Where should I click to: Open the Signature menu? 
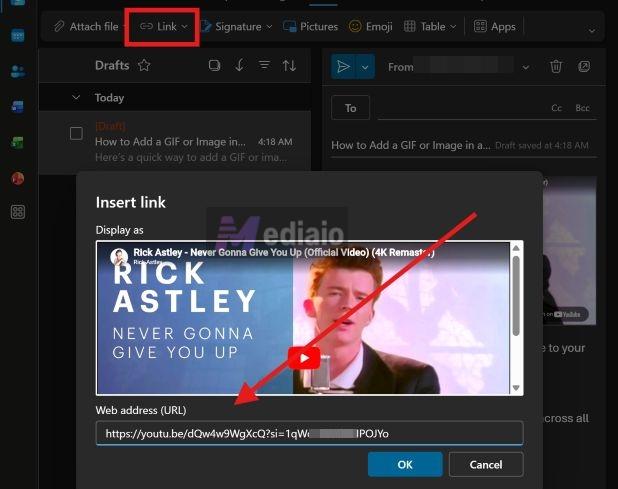point(236,26)
